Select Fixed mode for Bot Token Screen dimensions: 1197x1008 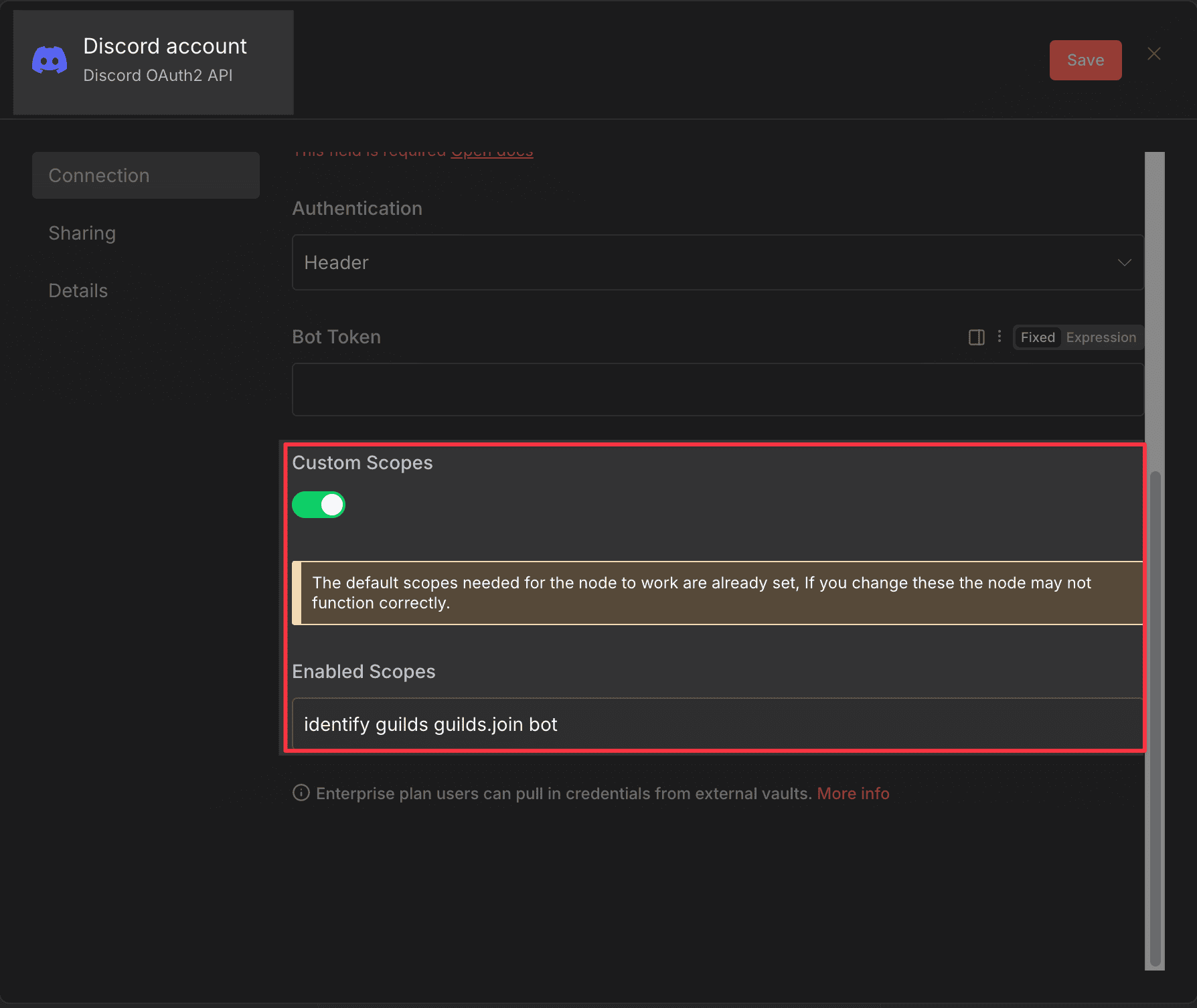pos(1037,337)
